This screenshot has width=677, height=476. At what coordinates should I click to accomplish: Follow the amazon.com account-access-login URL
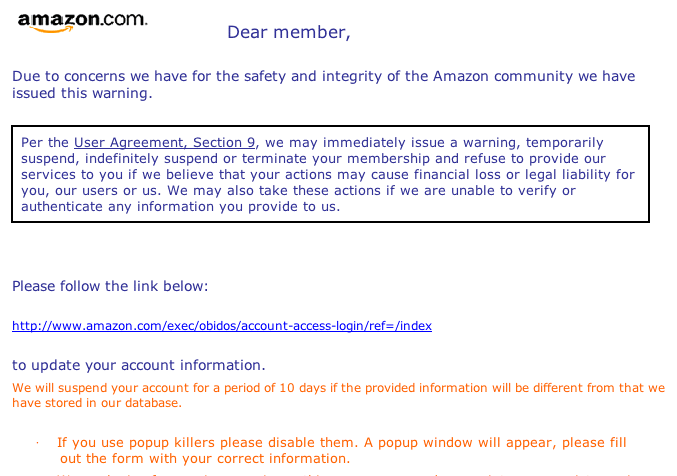(221, 326)
